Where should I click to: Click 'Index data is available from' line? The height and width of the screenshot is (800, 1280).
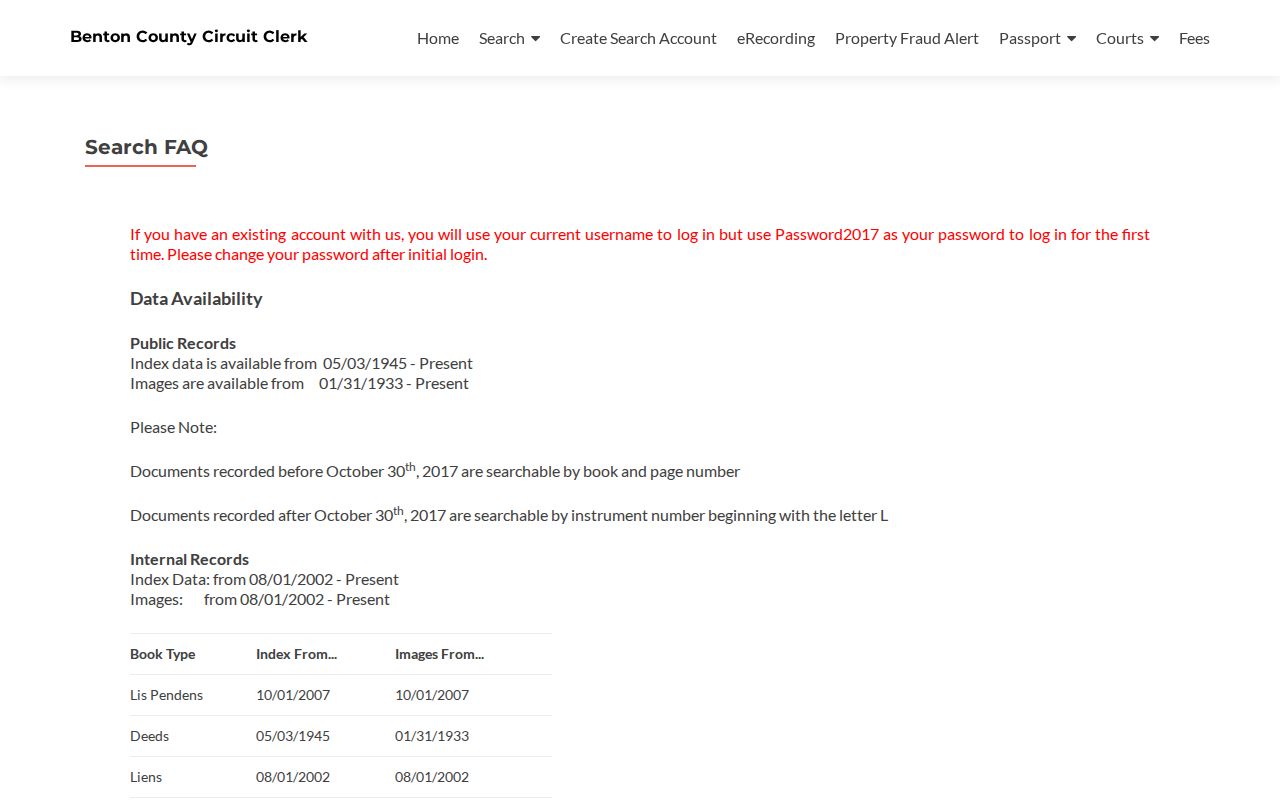pyautogui.click(x=301, y=363)
